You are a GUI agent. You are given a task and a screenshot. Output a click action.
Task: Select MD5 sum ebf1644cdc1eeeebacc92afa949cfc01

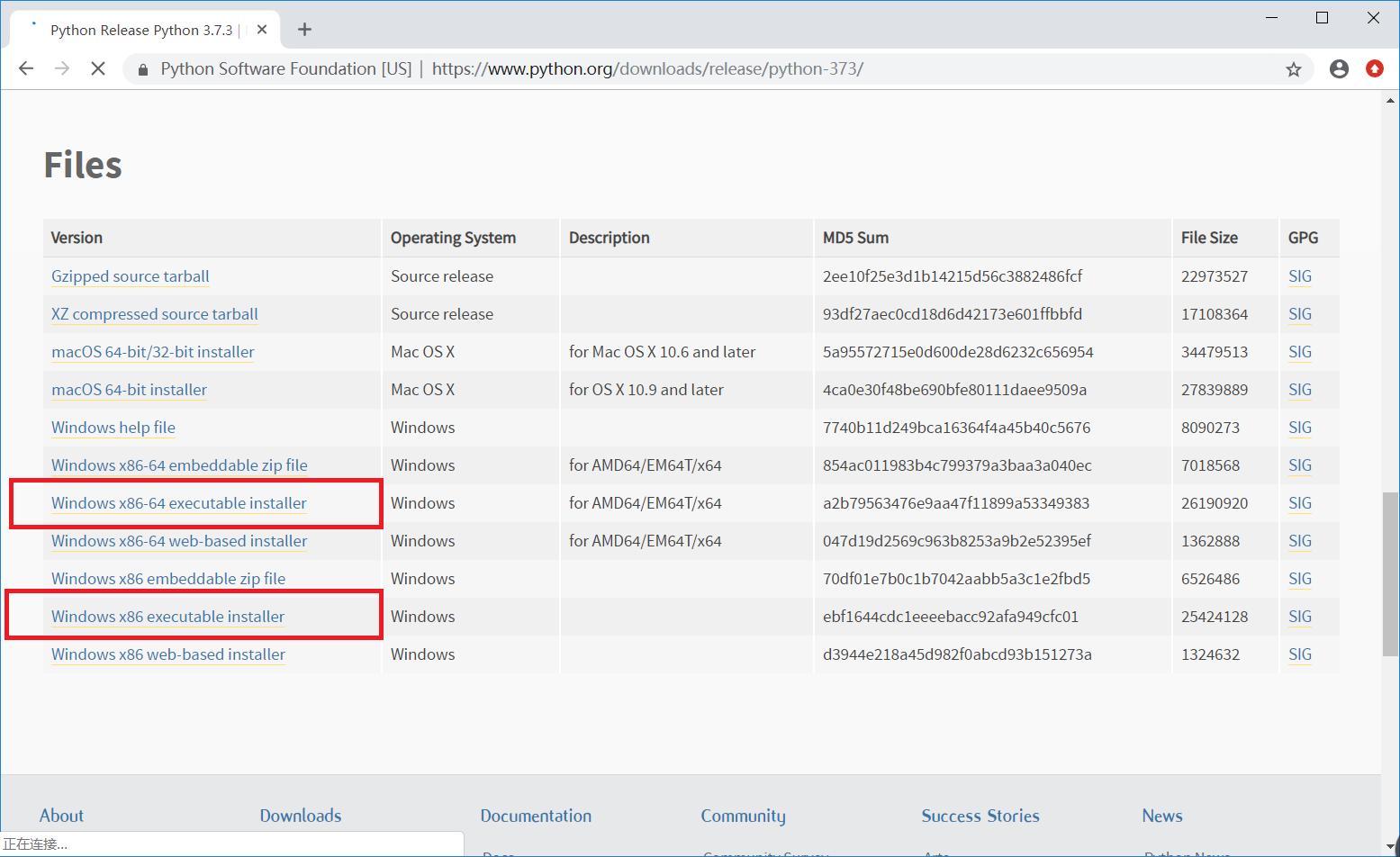(951, 617)
